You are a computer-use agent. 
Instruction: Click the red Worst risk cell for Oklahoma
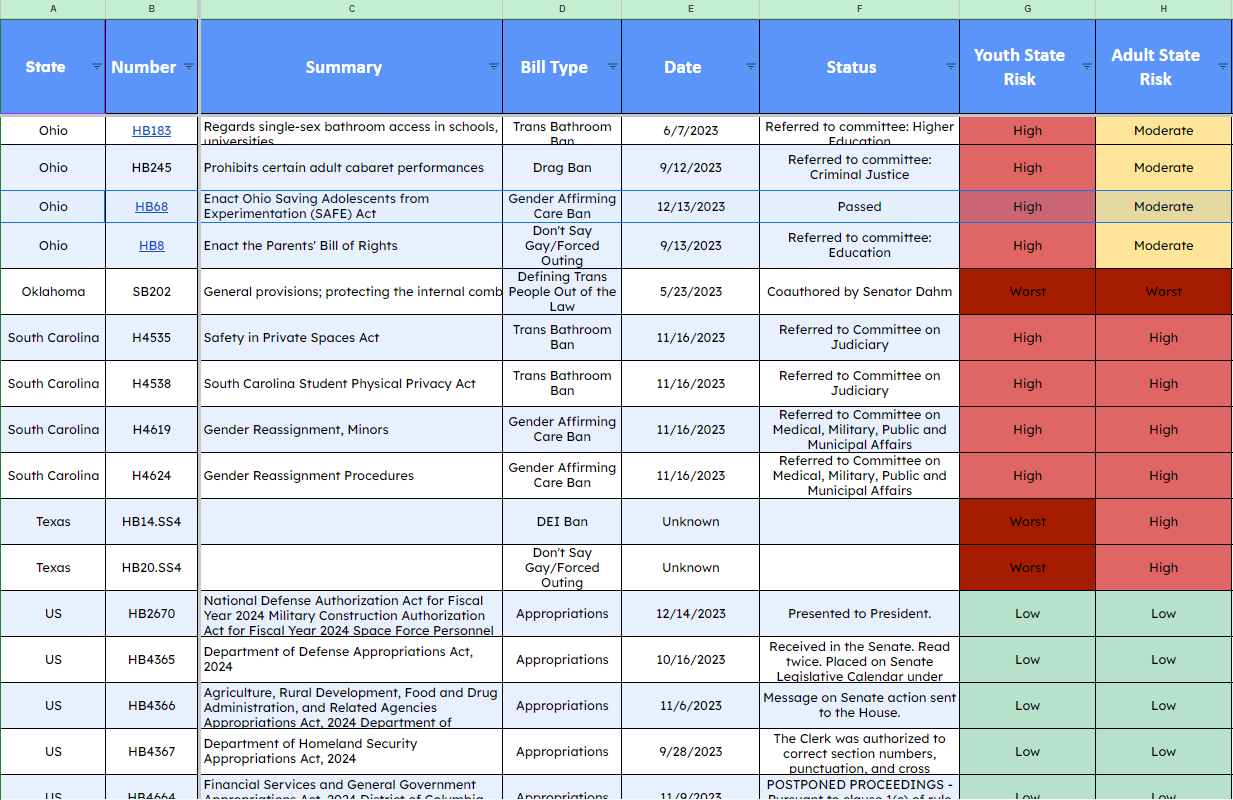click(x=1027, y=291)
